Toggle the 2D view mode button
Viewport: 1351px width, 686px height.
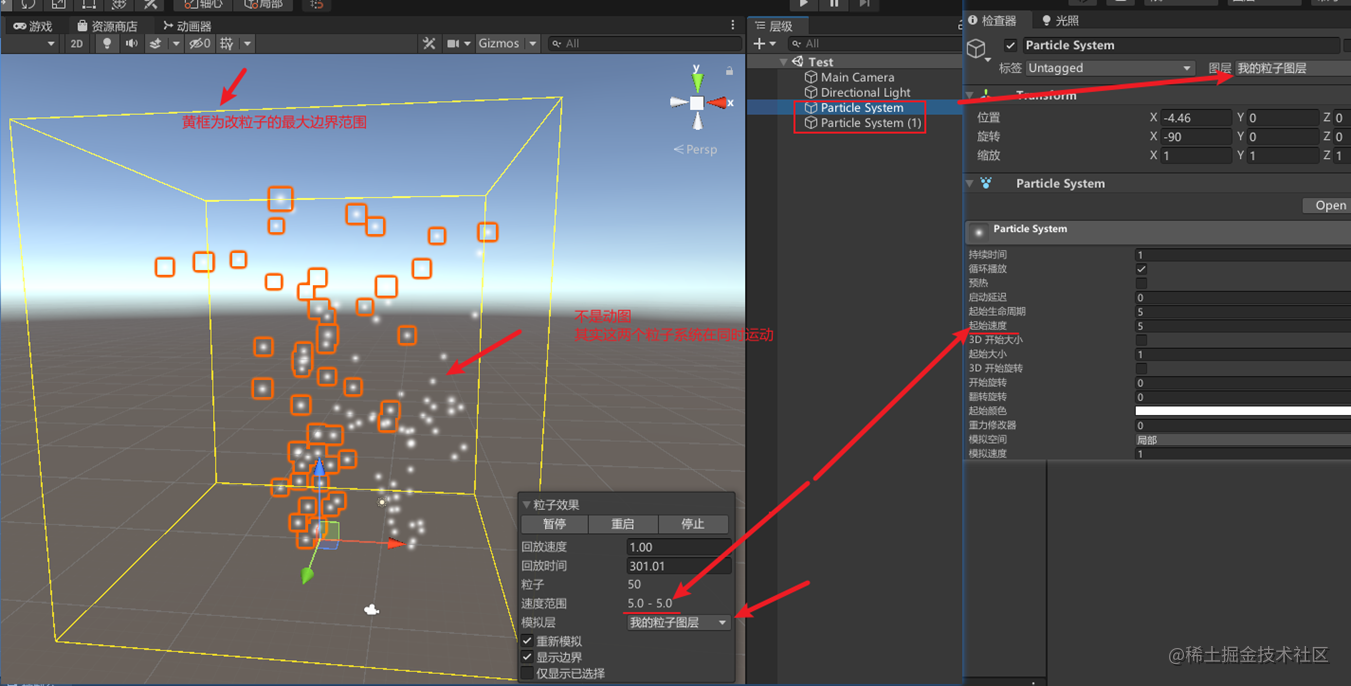pyautogui.click(x=76, y=44)
